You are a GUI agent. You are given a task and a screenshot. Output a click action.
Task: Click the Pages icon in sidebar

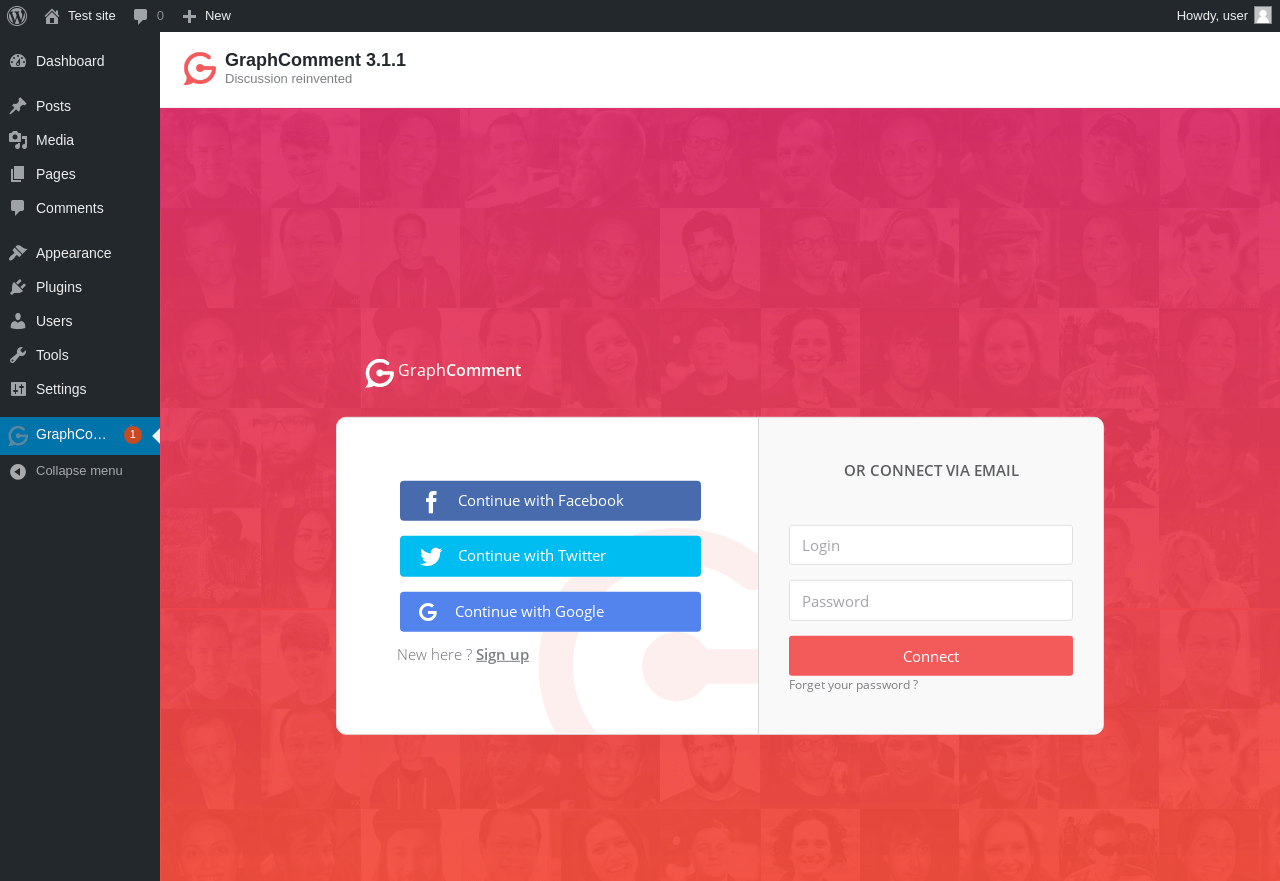[x=18, y=174]
